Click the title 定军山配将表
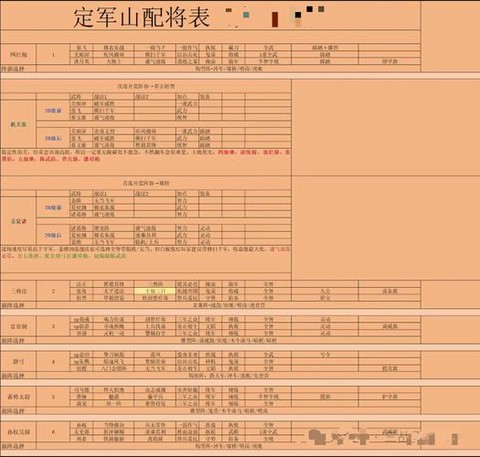The height and width of the screenshot is (457, 480). [141, 17]
